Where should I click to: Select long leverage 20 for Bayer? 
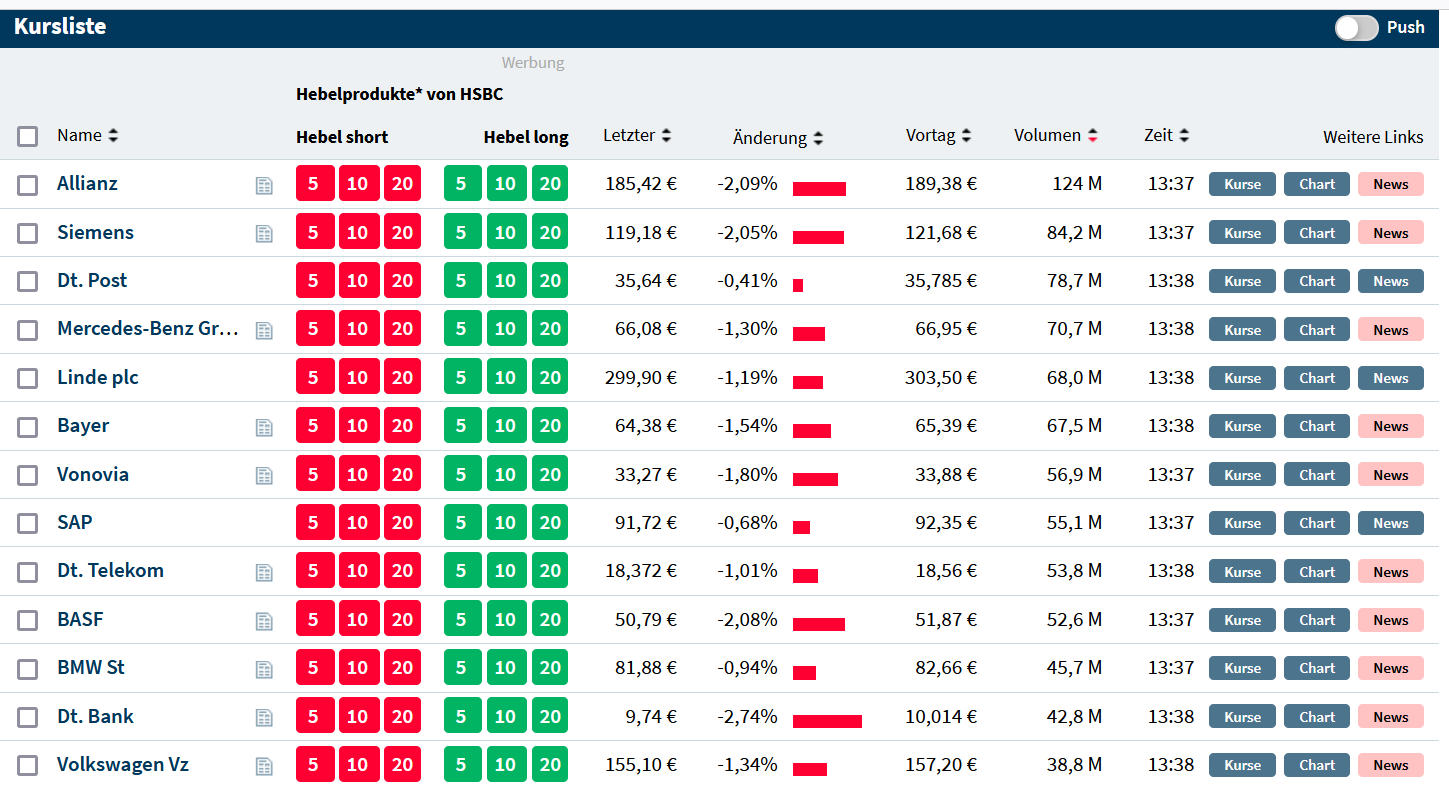[x=550, y=425]
